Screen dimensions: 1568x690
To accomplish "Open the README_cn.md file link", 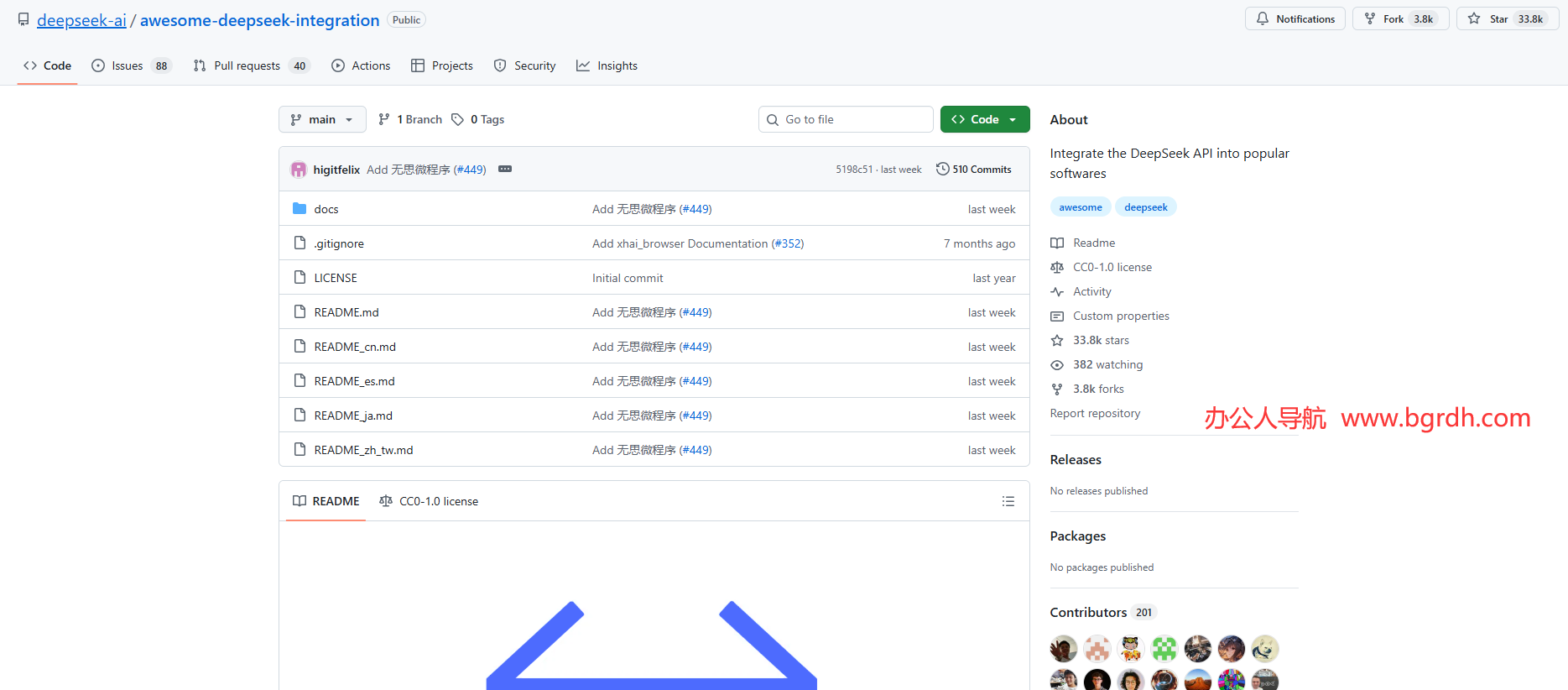I will 355,347.
